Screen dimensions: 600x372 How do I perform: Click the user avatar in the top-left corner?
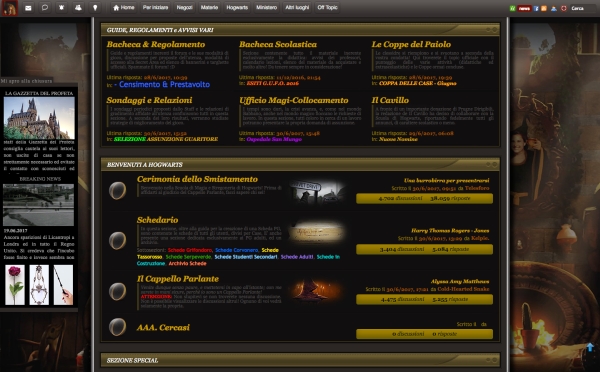(10, 8)
